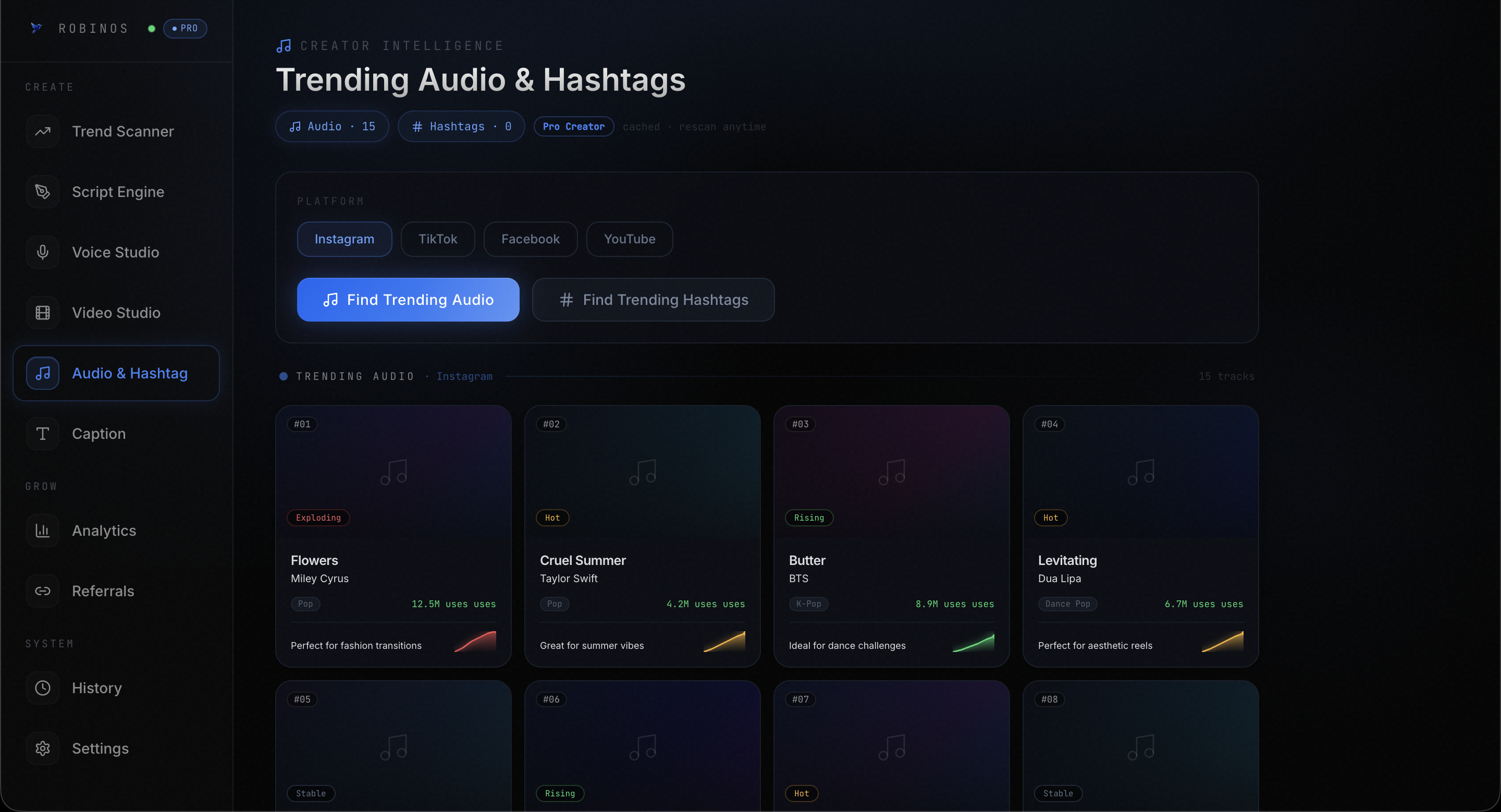Open the Flowers track card title
Viewport: 1501px width, 812px height.
click(x=314, y=560)
